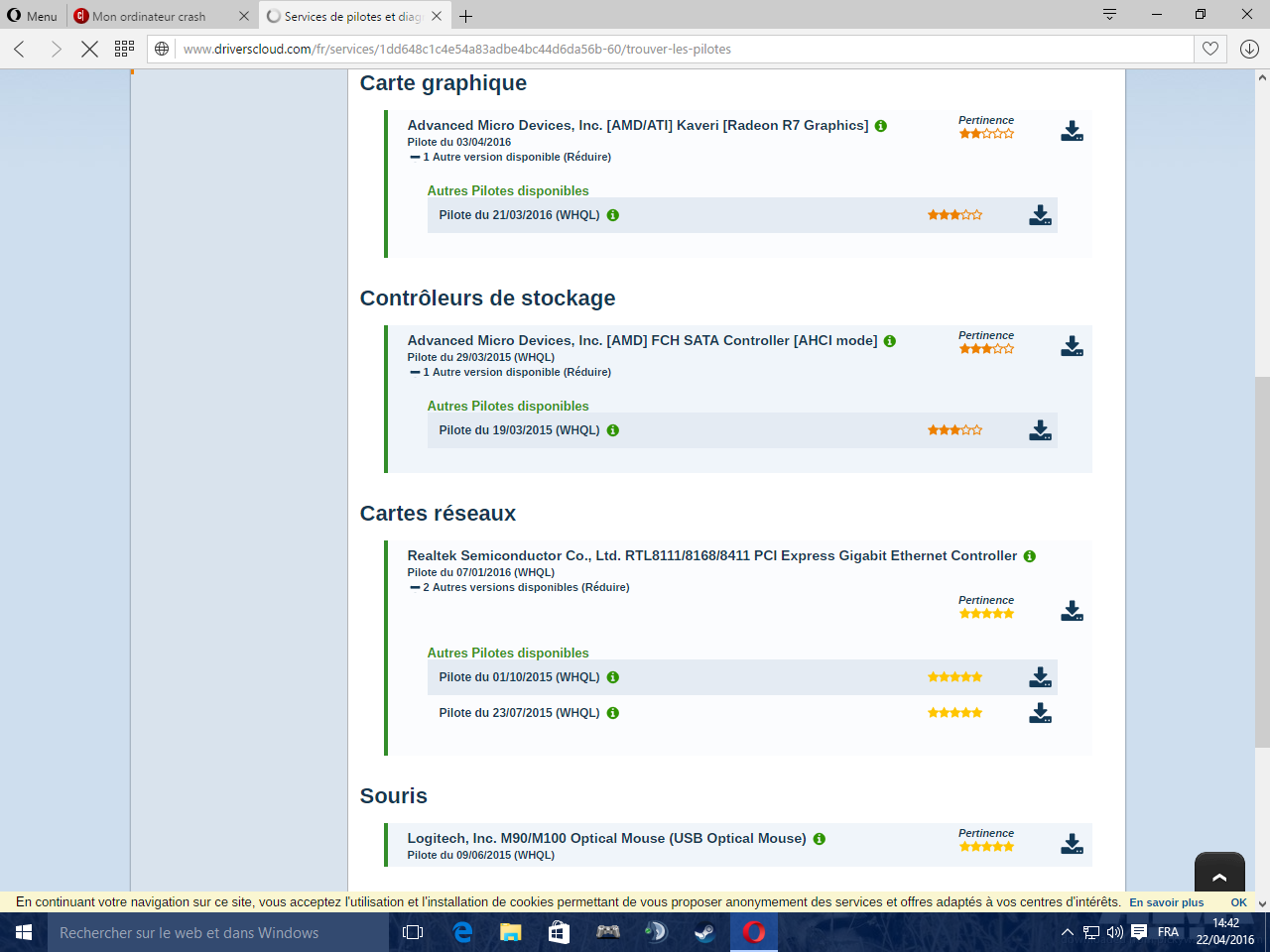Close the Services de pilotes tab
This screenshot has width=1270, height=952.
[x=437, y=16]
